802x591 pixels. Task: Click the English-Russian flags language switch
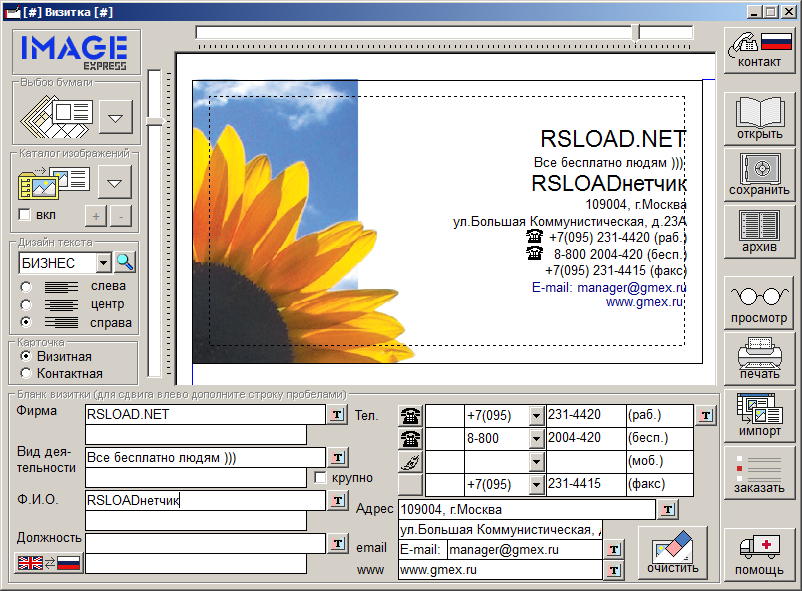click(x=49, y=563)
